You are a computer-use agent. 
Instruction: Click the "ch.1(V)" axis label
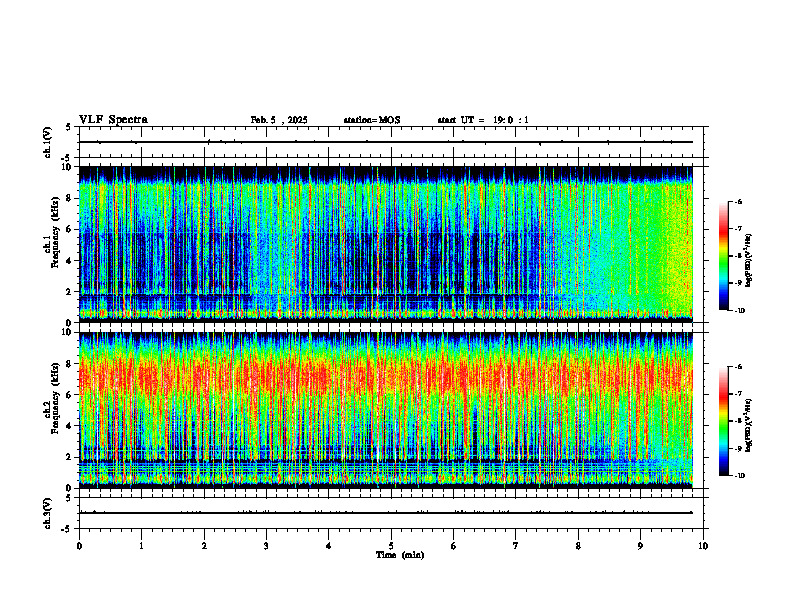[x=47, y=142]
